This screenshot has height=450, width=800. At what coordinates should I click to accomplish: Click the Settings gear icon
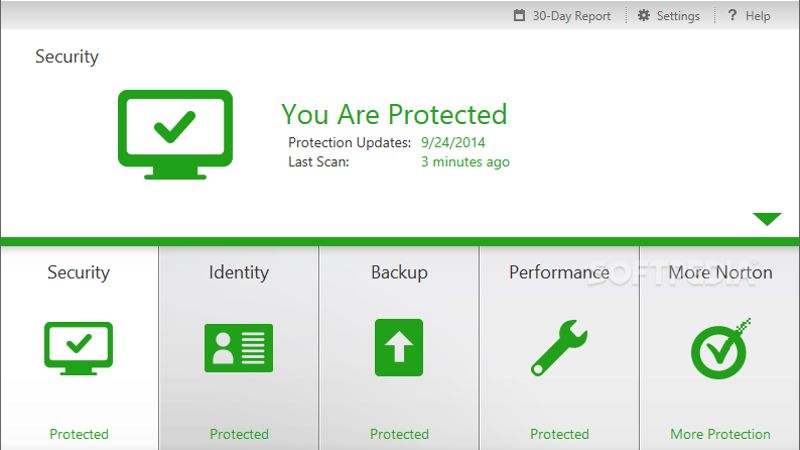click(x=644, y=15)
